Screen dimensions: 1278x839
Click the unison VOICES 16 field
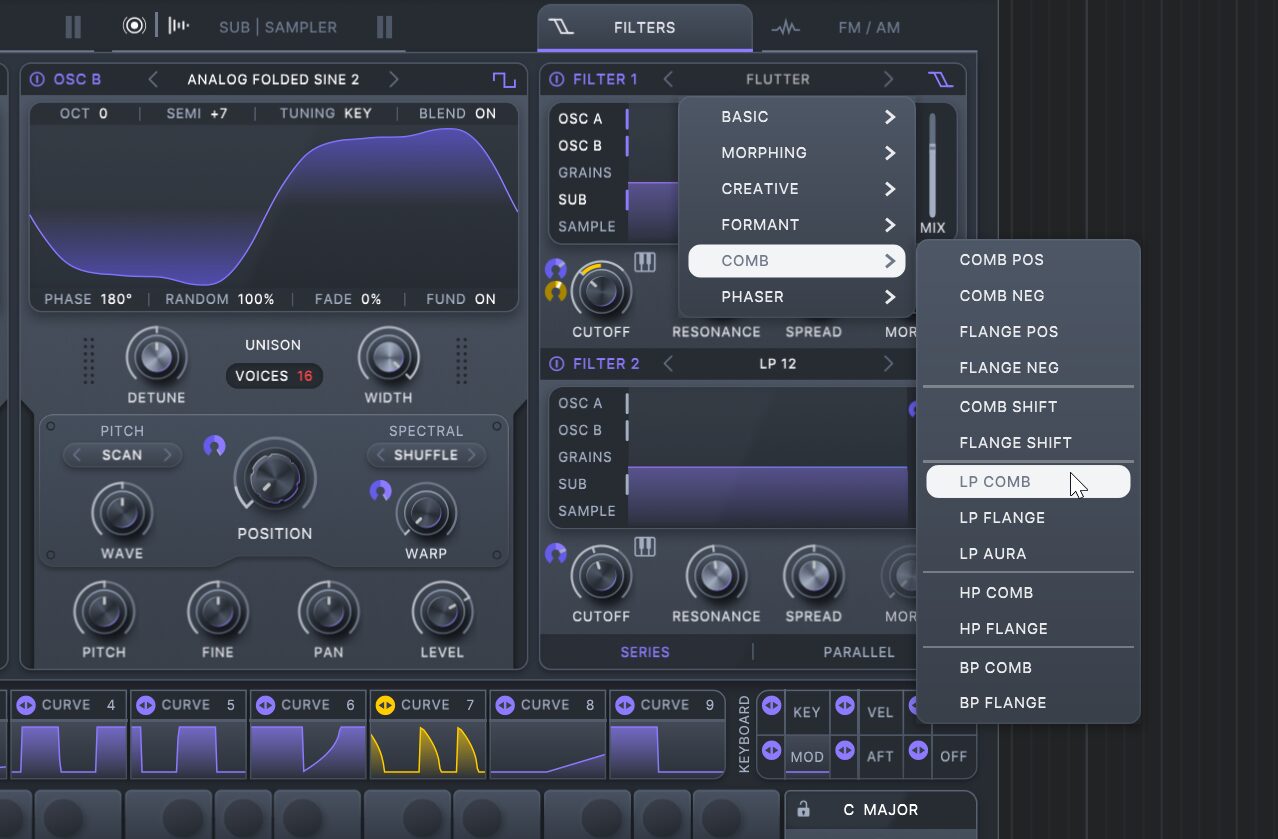click(274, 376)
